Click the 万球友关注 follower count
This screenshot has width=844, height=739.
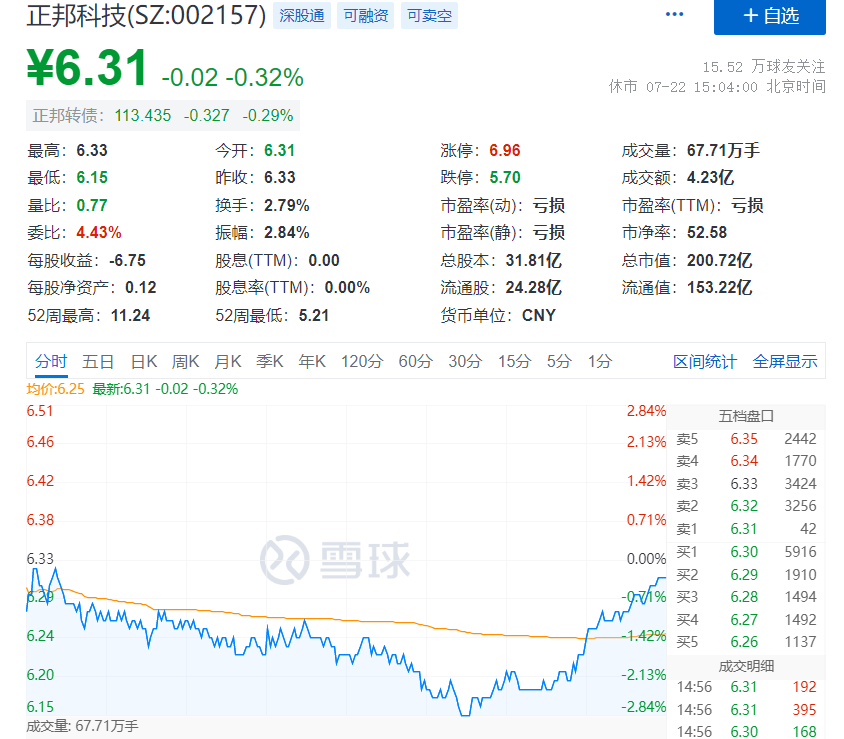764,67
